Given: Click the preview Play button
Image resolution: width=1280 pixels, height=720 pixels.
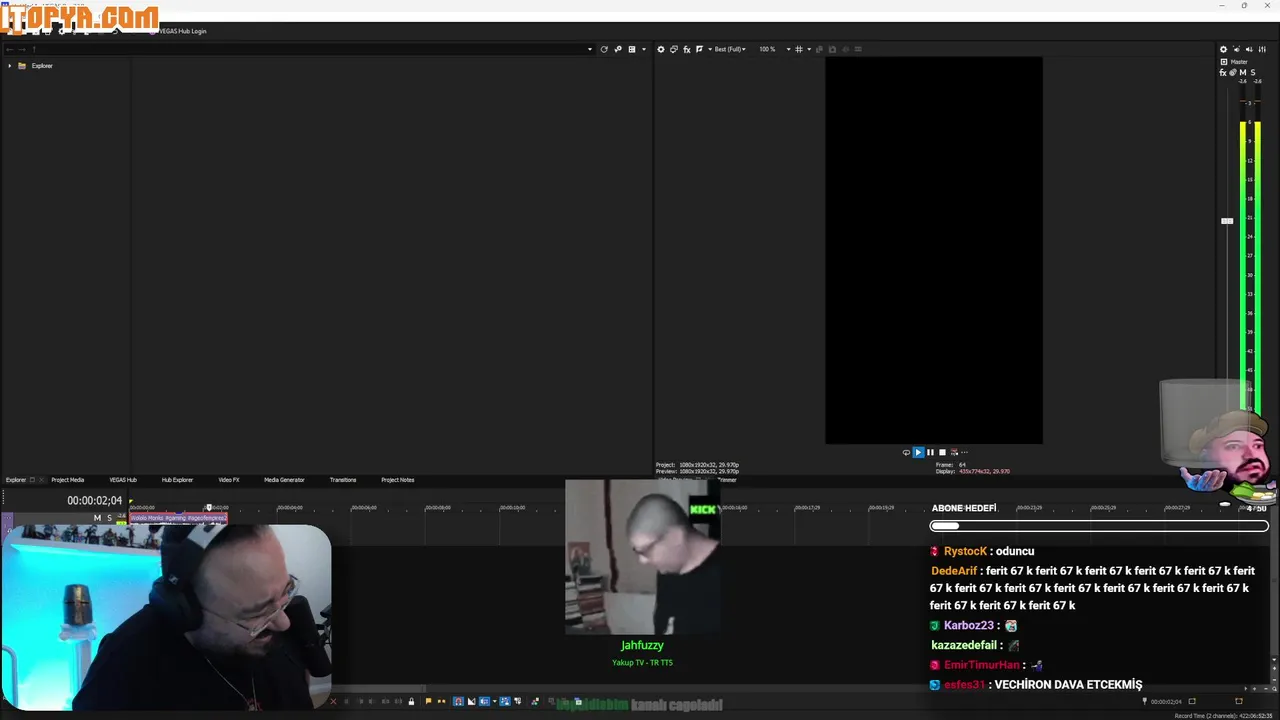Looking at the screenshot, I should pos(918,452).
